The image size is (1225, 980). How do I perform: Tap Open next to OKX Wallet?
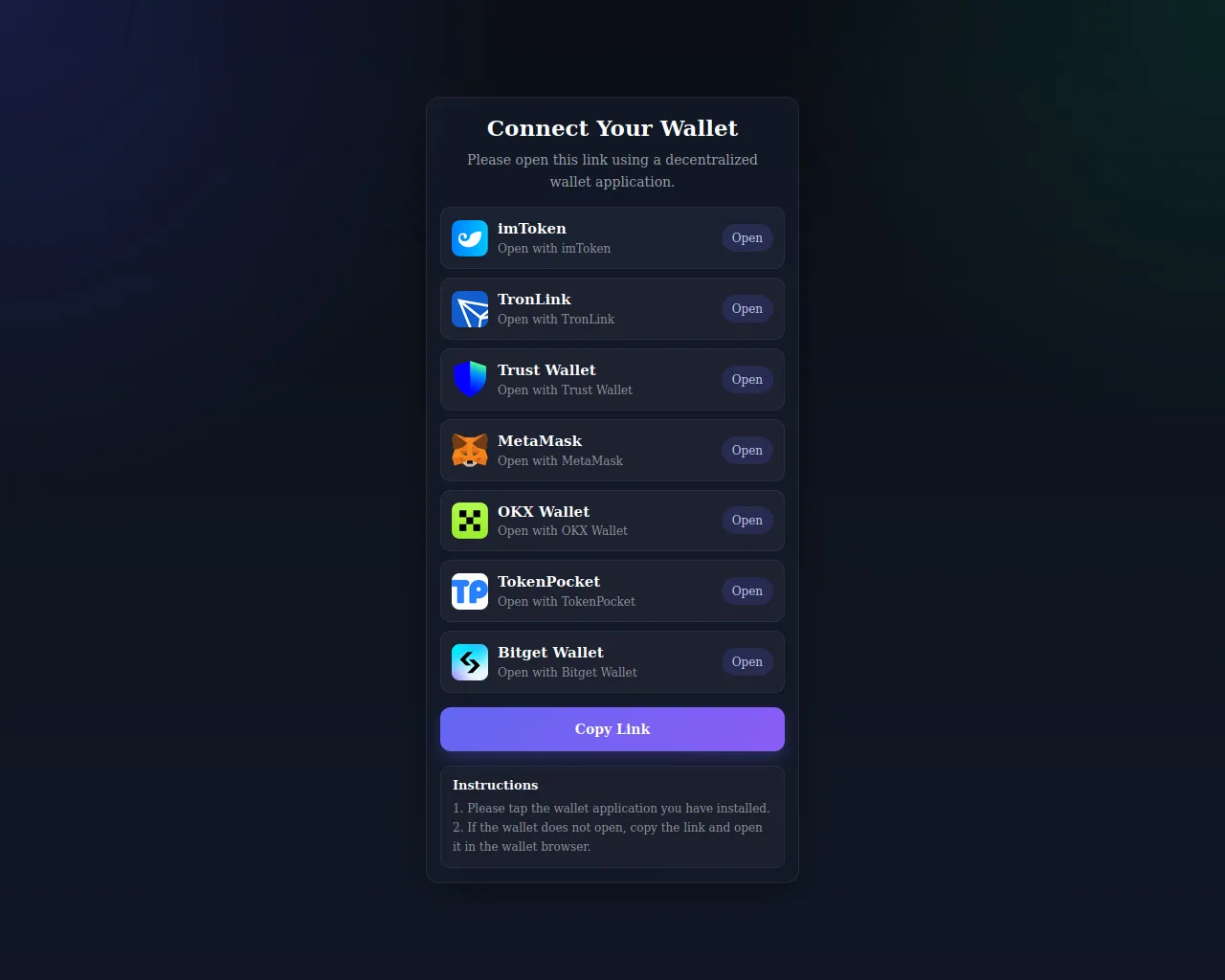(x=747, y=521)
